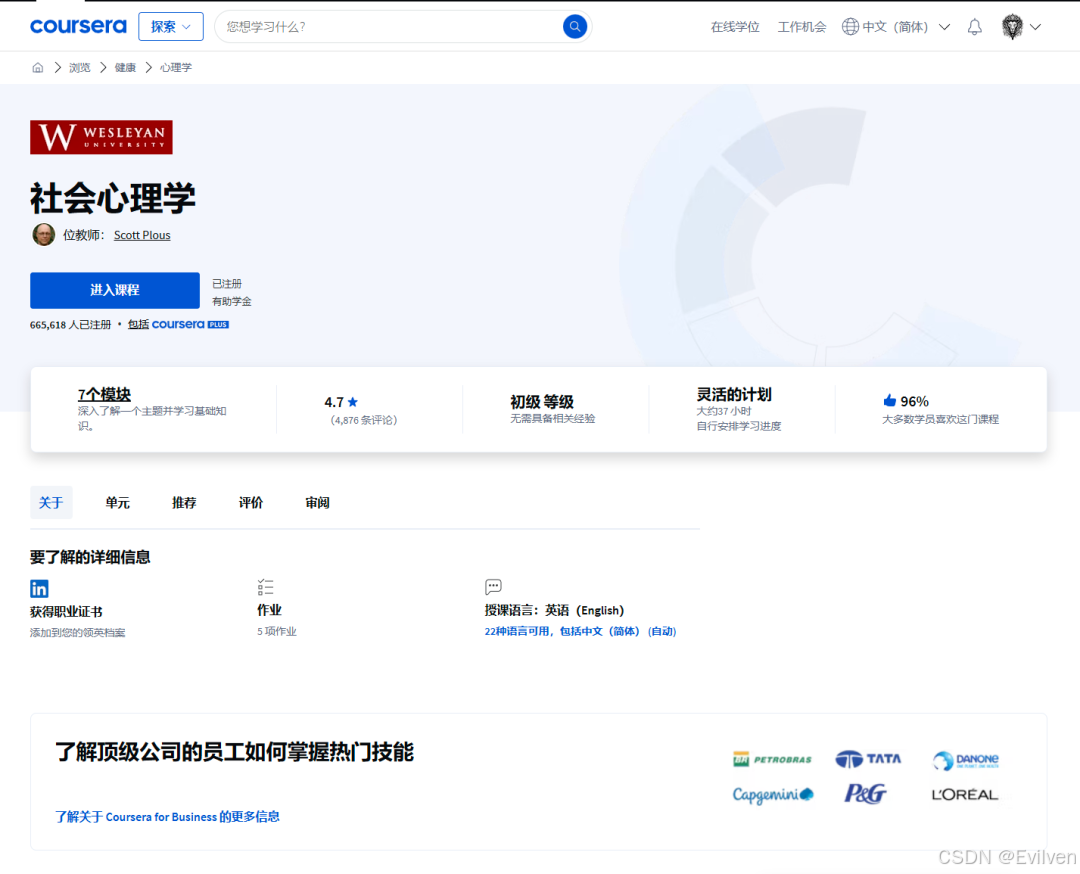The width and height of the screenshot is (1080, 874).
Task: Click the (4,876 条评论) text
Action: [x=364, y=420]
